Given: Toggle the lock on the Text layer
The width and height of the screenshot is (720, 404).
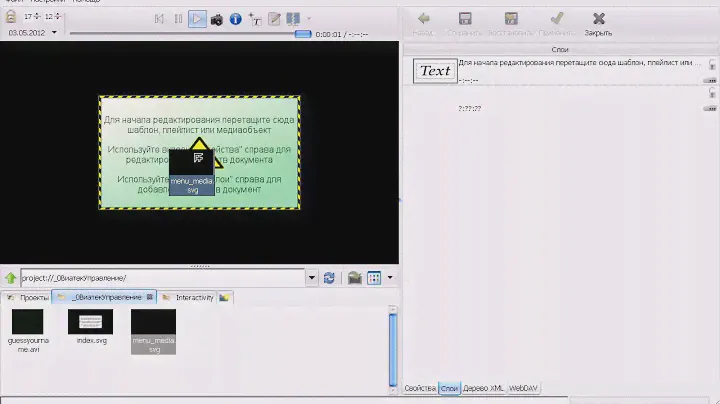Looking at the screenshot, I should pyautogui.click(x=712, y=64).
